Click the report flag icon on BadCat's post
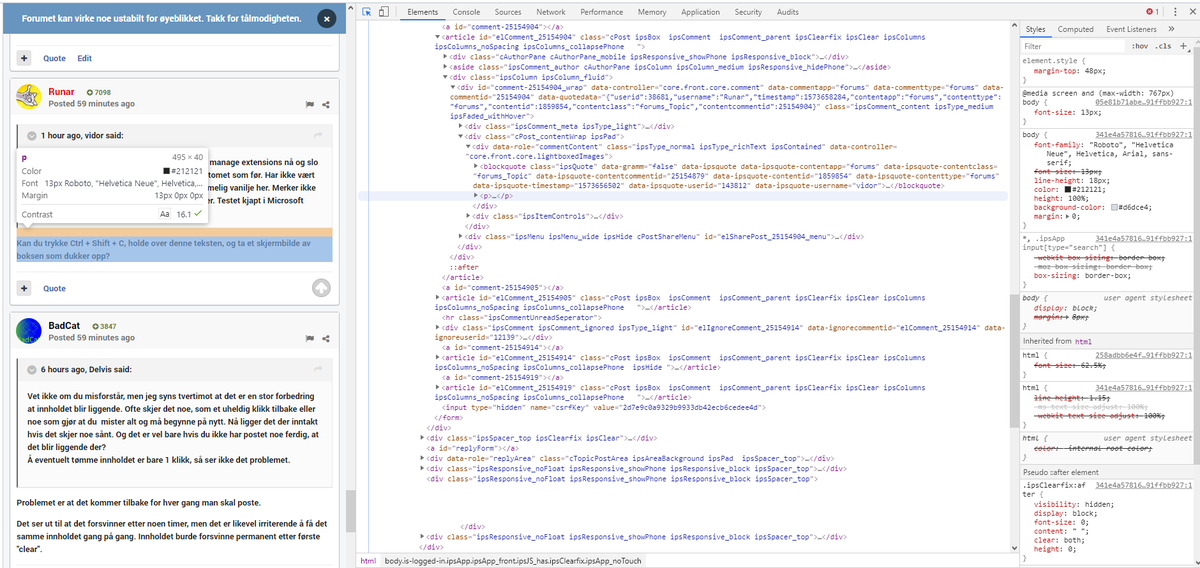Viewport: 1200px width, 568px height. pos(310,338)
